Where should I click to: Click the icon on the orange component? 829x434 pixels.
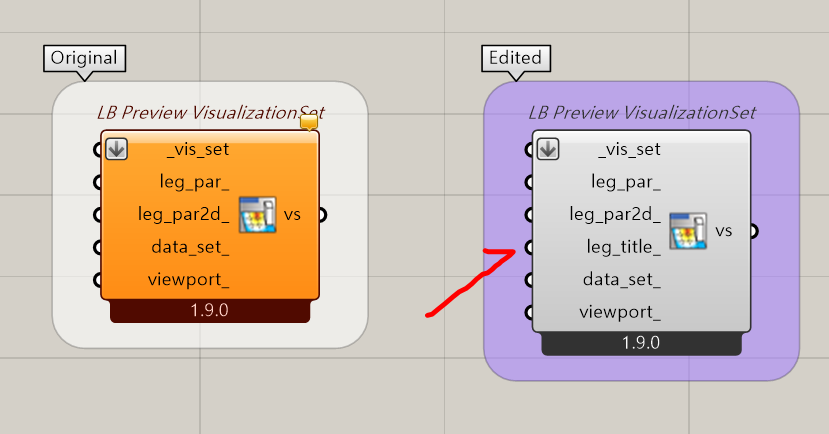coord(257,215)
